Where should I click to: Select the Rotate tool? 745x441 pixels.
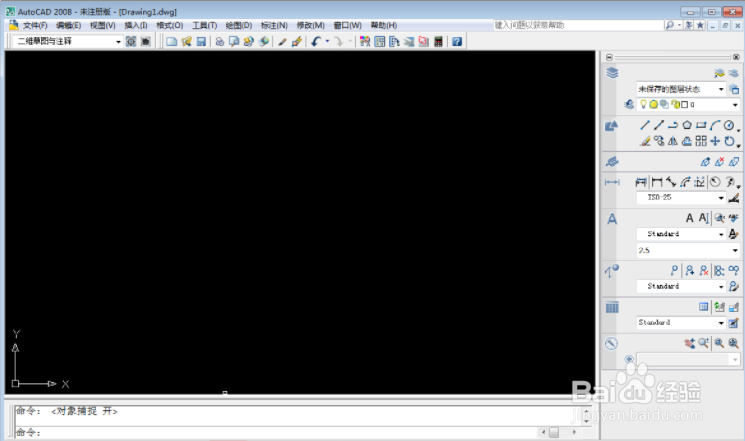point(729,141)
